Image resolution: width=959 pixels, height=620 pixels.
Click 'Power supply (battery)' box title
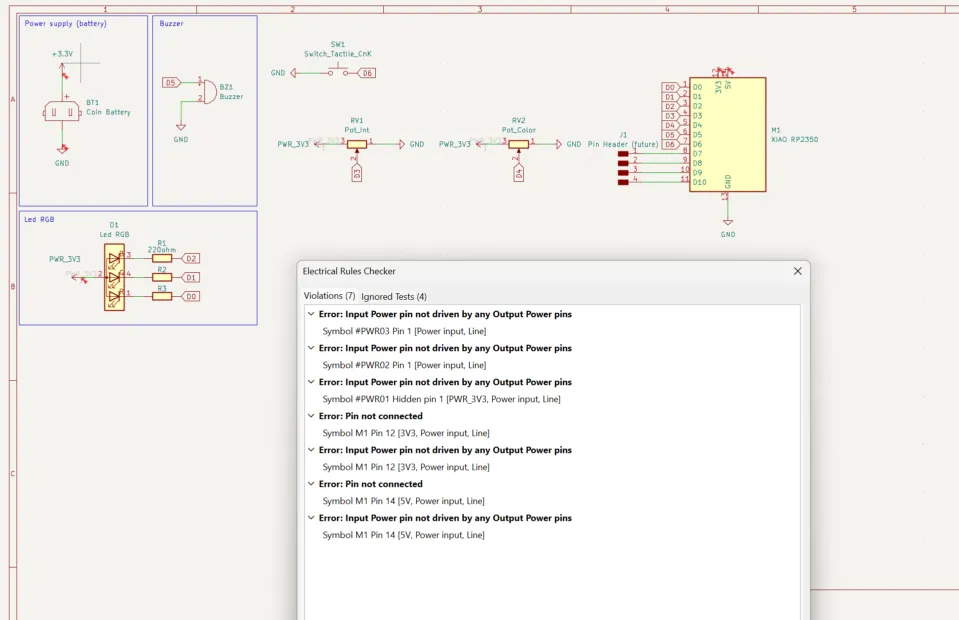pyautogui.click(x=65, y=23)
